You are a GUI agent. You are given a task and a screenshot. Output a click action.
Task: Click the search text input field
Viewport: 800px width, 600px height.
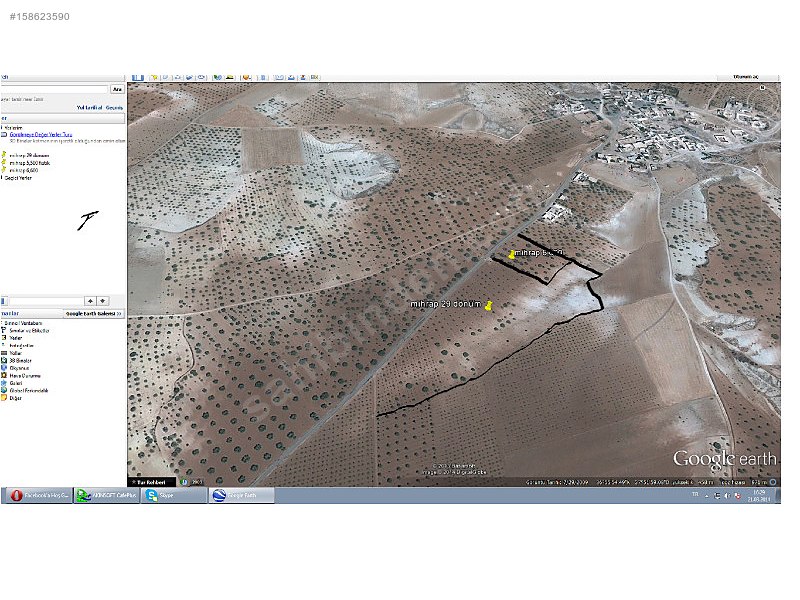pos(55,89)
